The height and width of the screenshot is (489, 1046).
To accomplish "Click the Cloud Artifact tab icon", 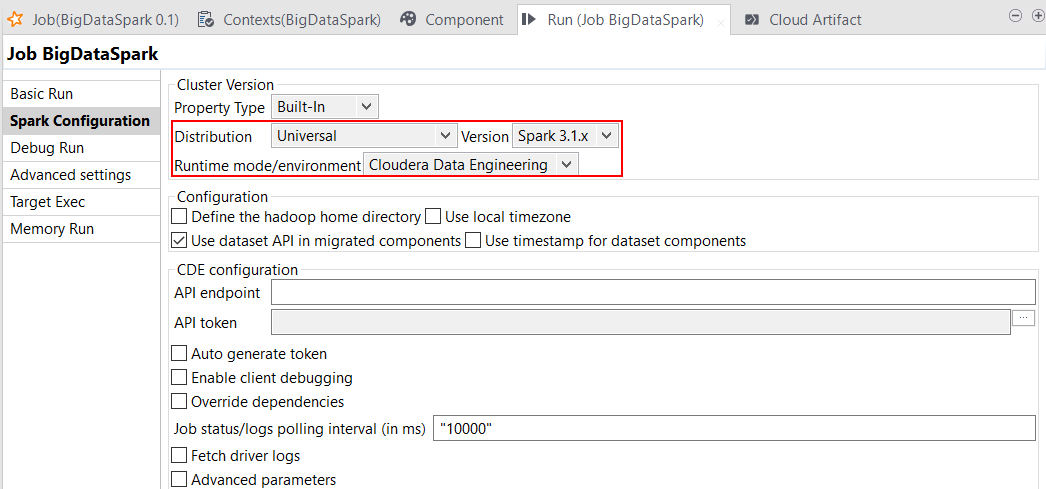I will (752, 19).
